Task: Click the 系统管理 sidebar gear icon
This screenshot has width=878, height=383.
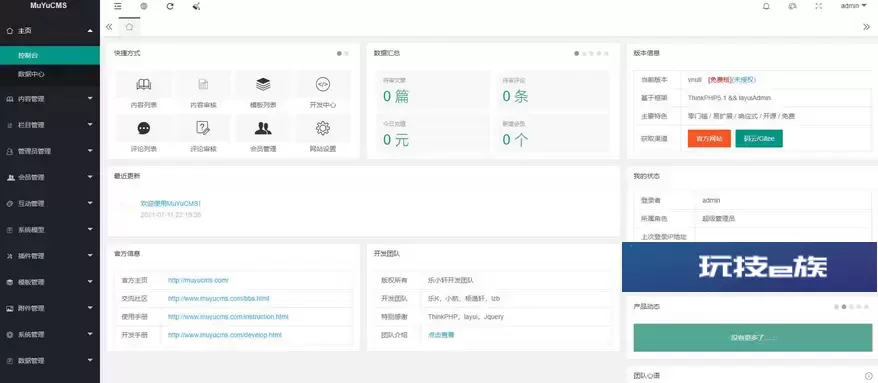Action: pyautogui.click(x=10, y=335)
